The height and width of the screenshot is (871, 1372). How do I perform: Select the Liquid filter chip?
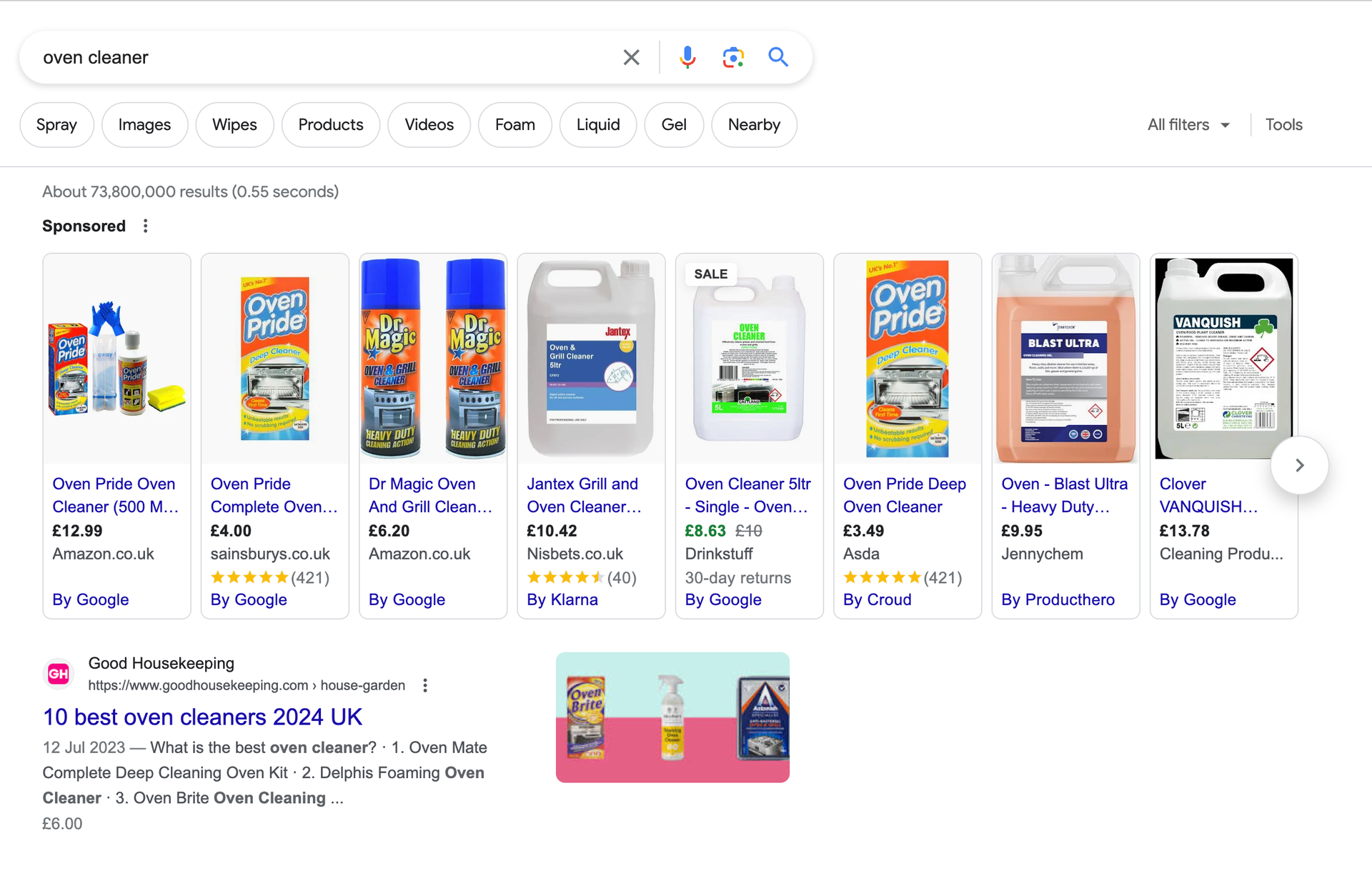click(598, 125)
